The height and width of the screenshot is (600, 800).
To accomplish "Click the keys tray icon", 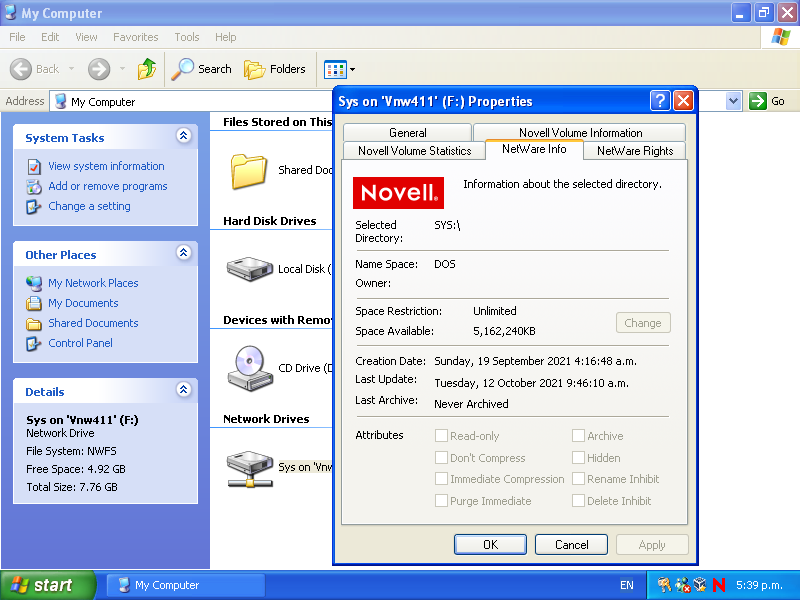I will click(664, 585).
